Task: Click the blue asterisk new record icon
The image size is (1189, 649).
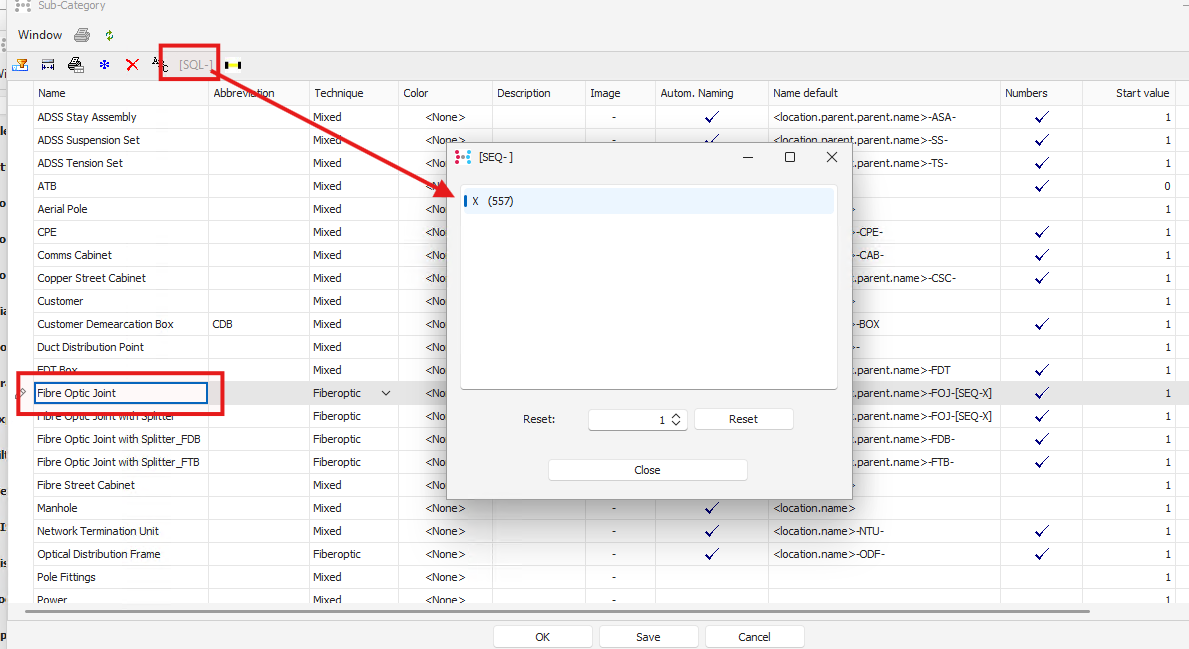Action: point(105,65)
